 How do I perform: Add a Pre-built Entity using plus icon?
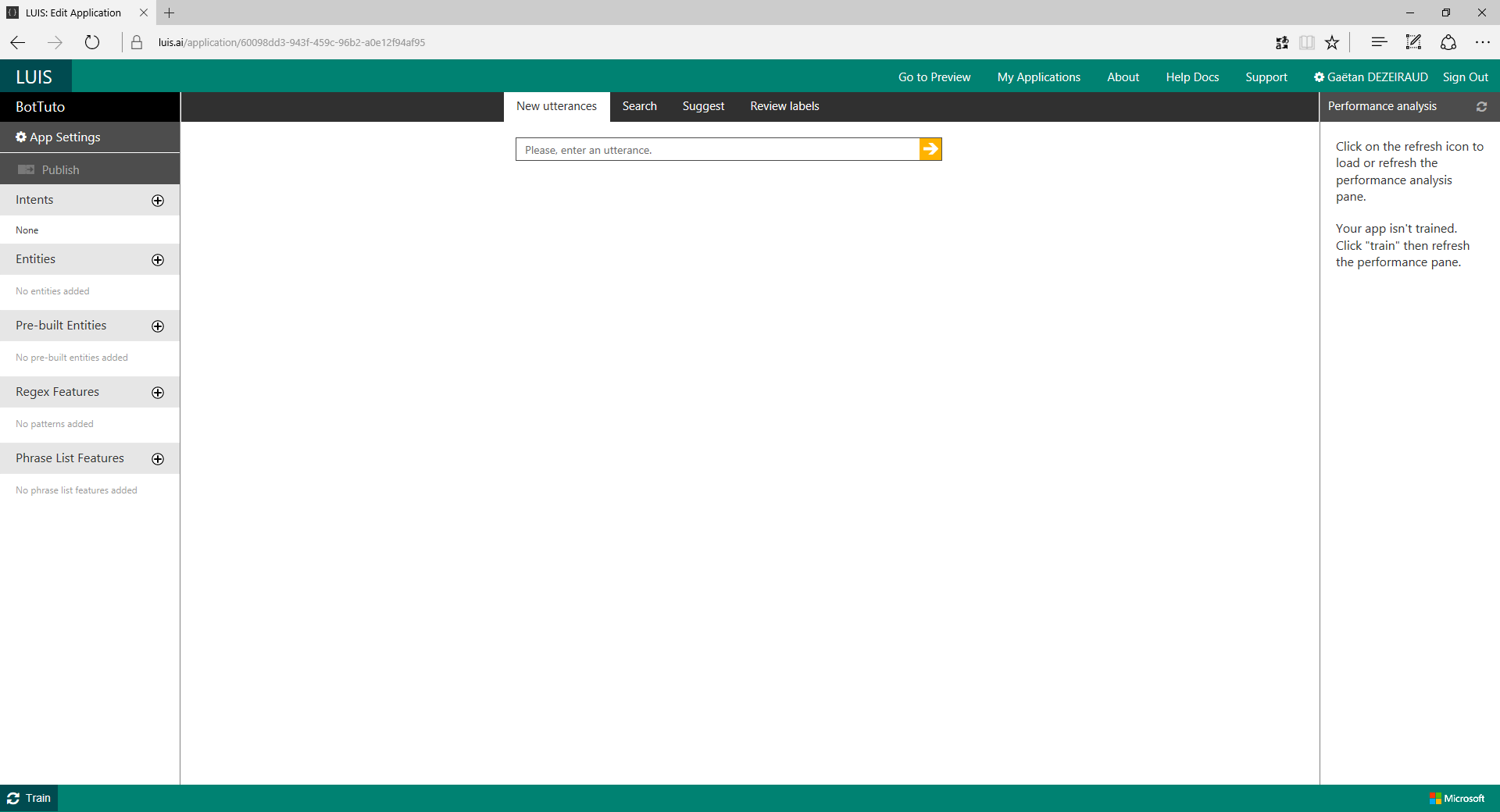(158, 326)
